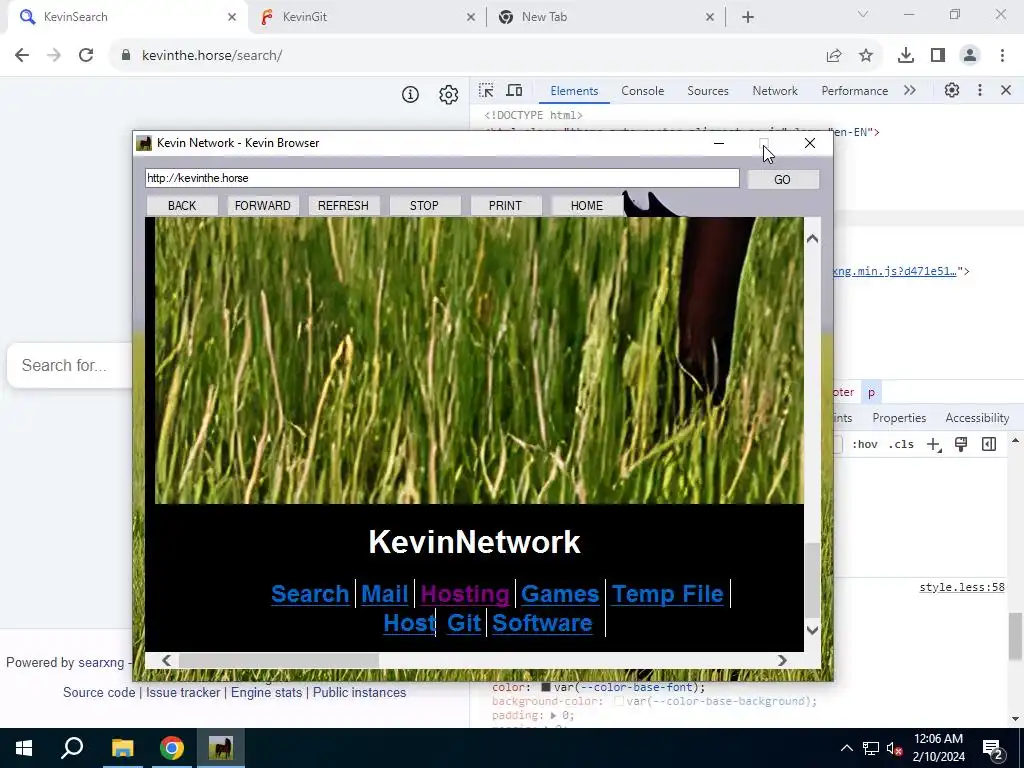This screenshot has width=1024, height=768.
Task: Open the Temp File link
Action: pyautogui.click(x=667, y=594)
